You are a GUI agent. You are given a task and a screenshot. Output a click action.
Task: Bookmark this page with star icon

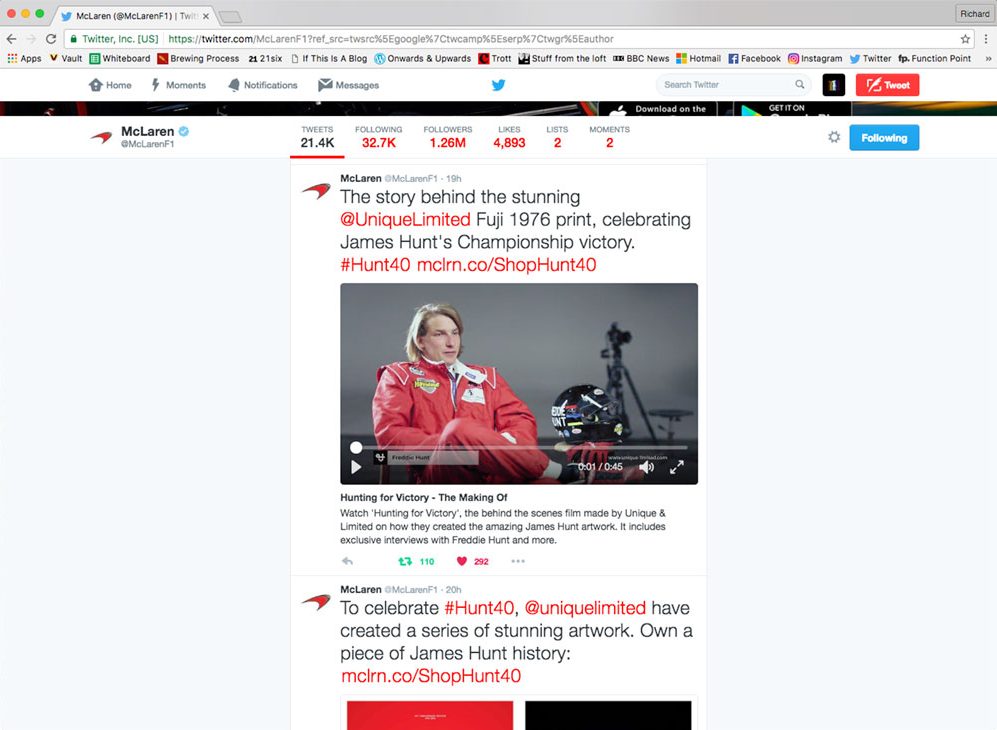(965, 39)
